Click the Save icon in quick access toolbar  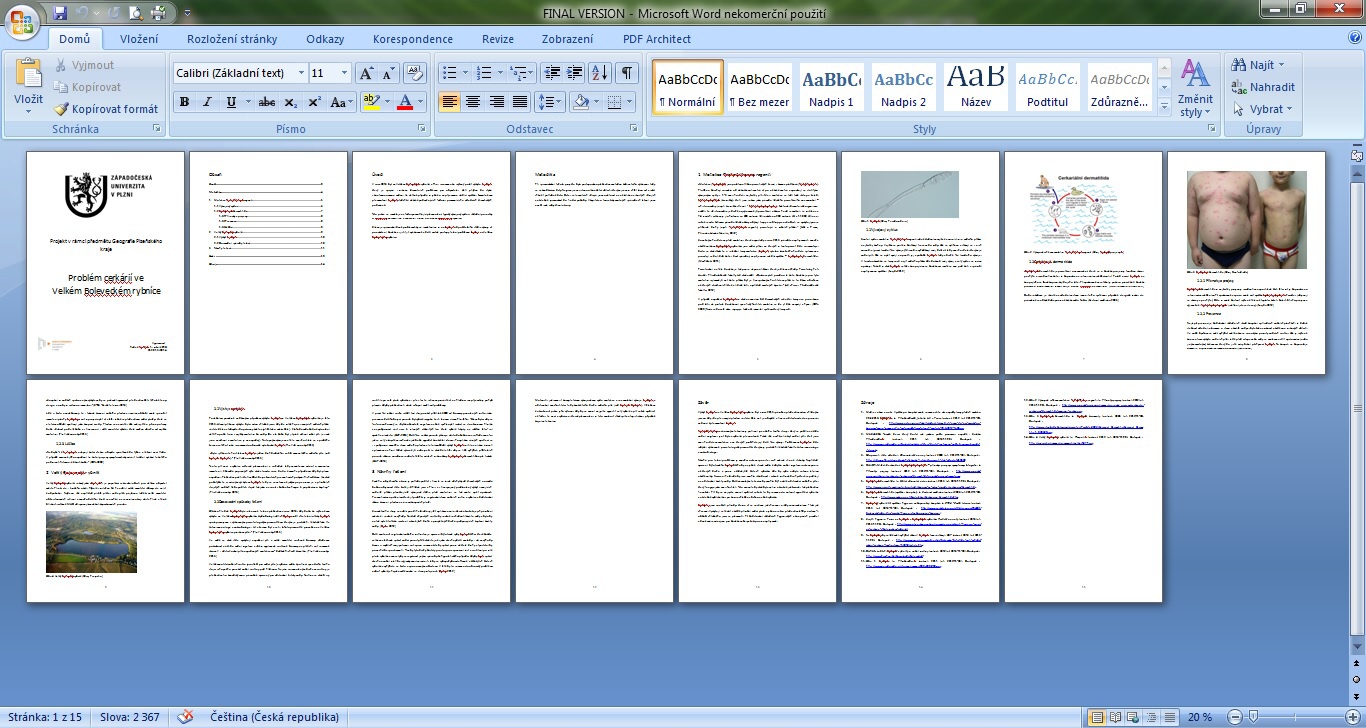60,13
